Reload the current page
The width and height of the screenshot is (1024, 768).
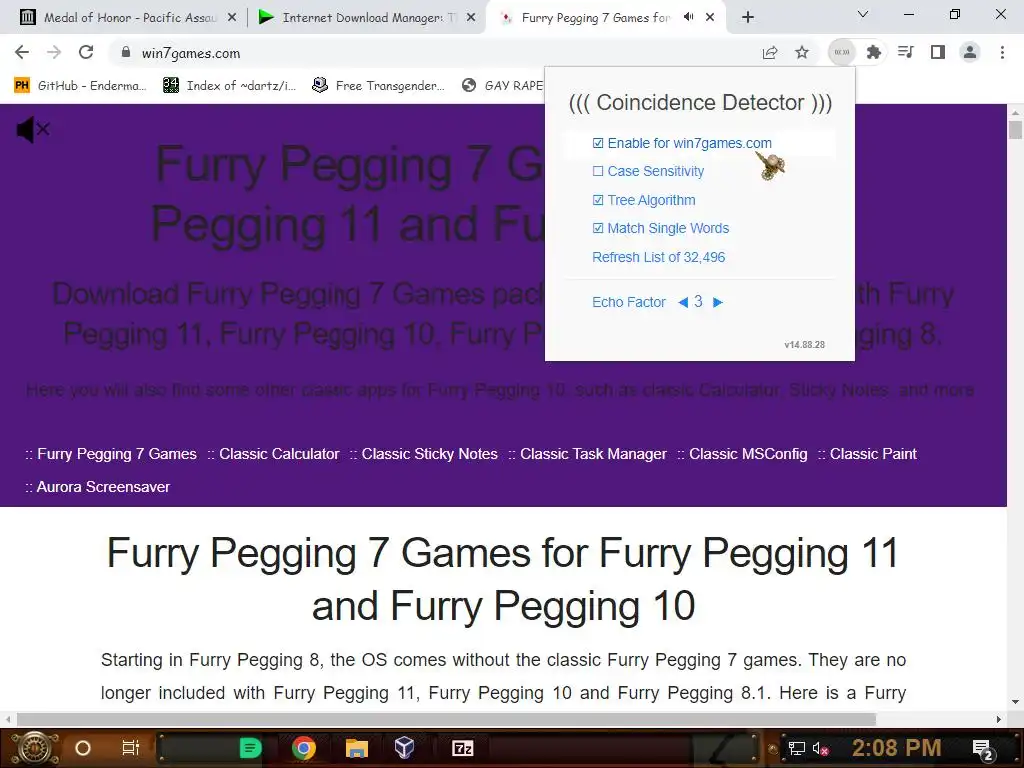[x=86, y=52]
